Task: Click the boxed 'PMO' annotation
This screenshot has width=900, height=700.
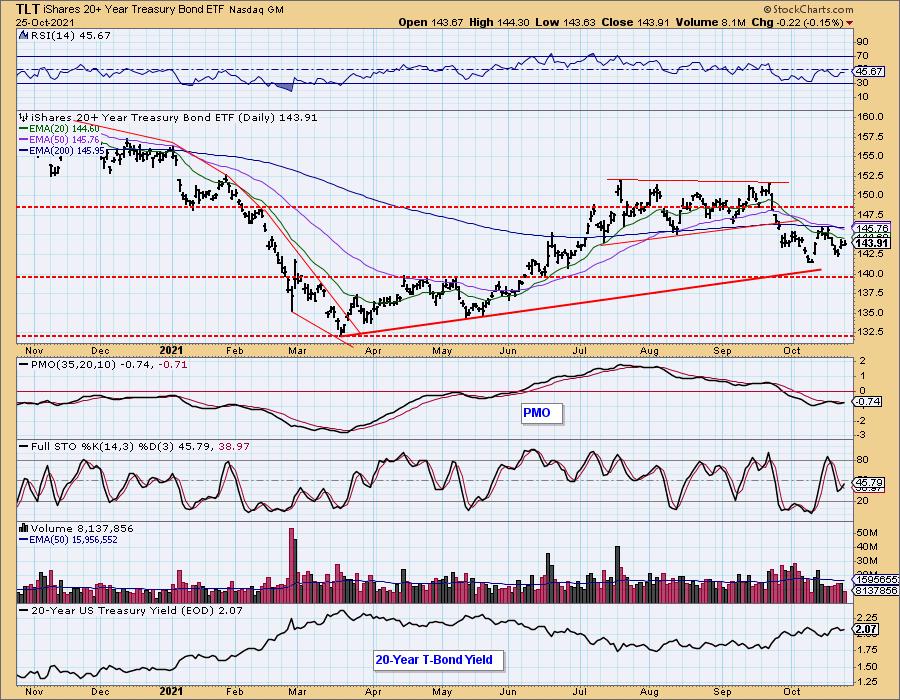Action: [x=542, y=413]
